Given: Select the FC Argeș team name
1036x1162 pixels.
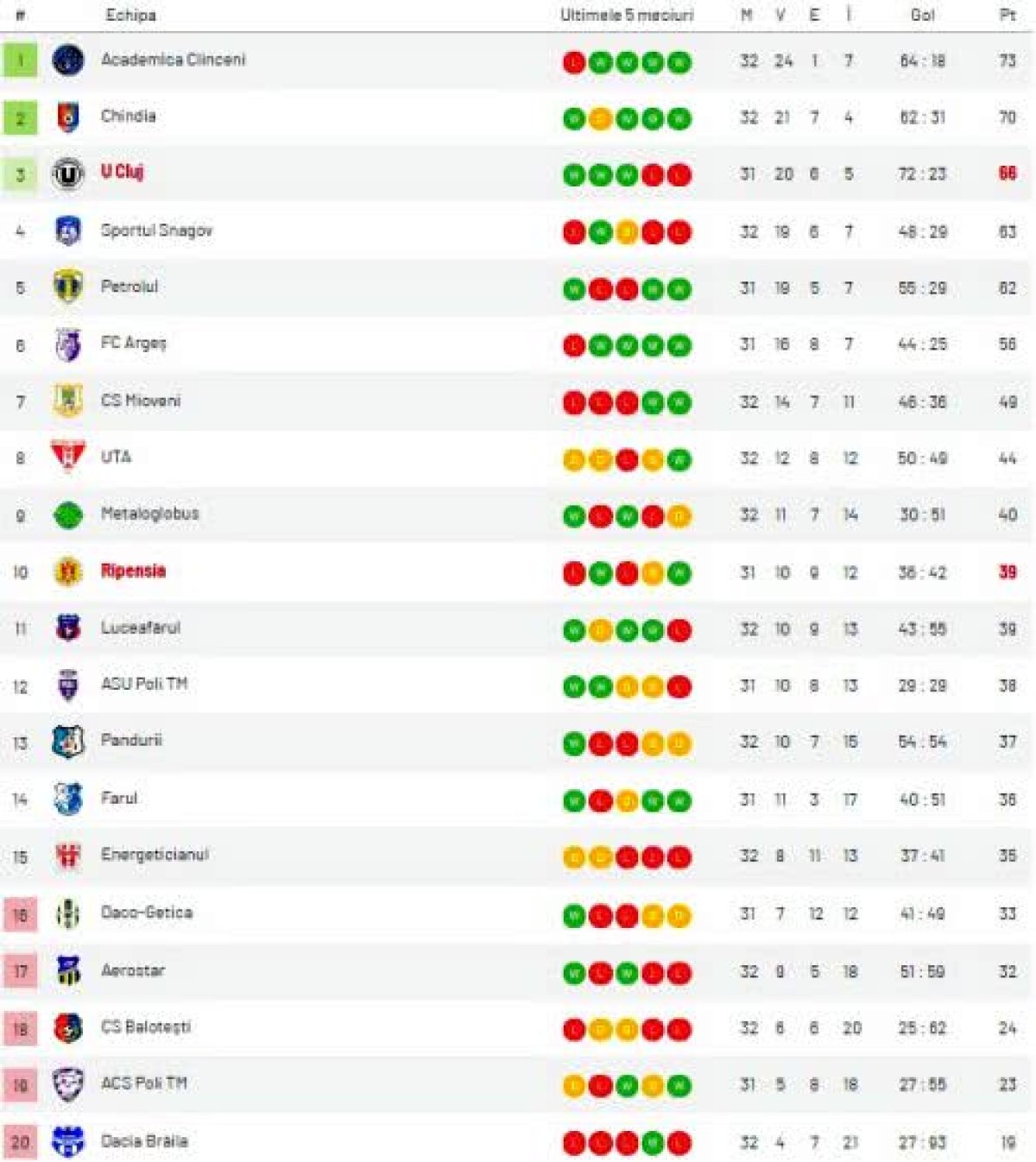Looking at the screenshot, I should 133,343.
